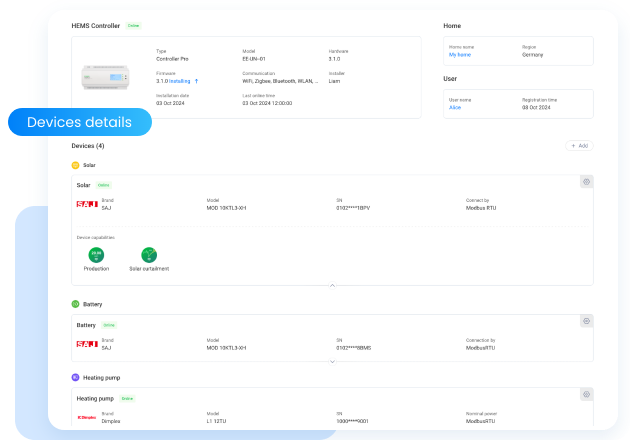Click the green Battery category icon
The height and width of the screenshot is (440, 630).
point(76,304)
